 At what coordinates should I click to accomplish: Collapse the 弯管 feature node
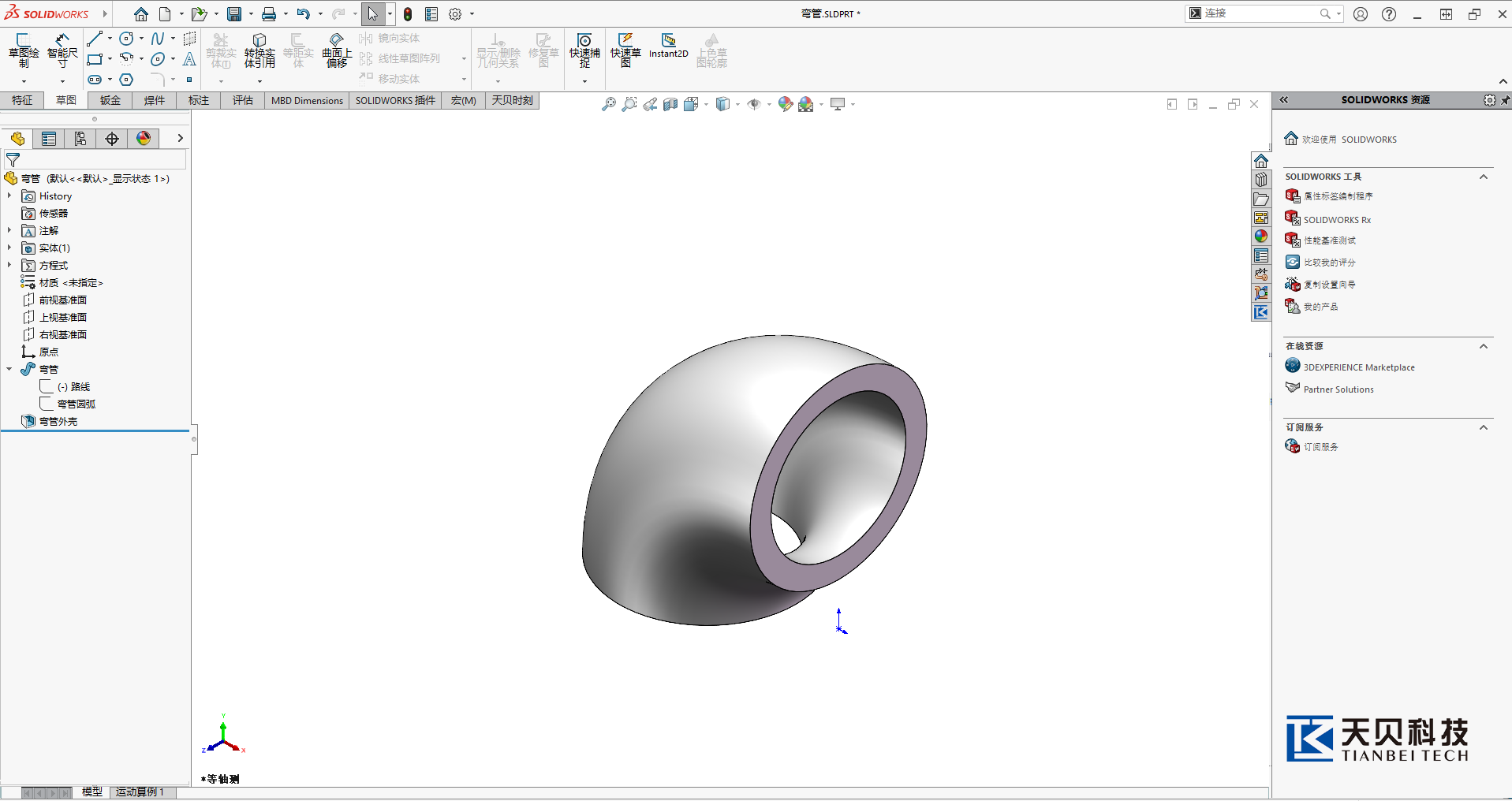coord(9,369)
